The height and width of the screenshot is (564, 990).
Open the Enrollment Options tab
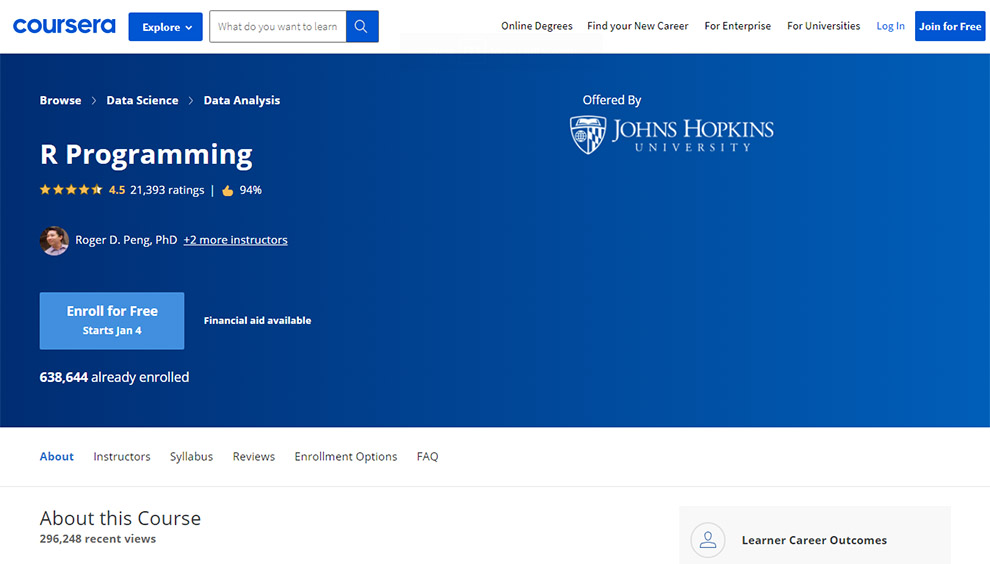[346, 457]
